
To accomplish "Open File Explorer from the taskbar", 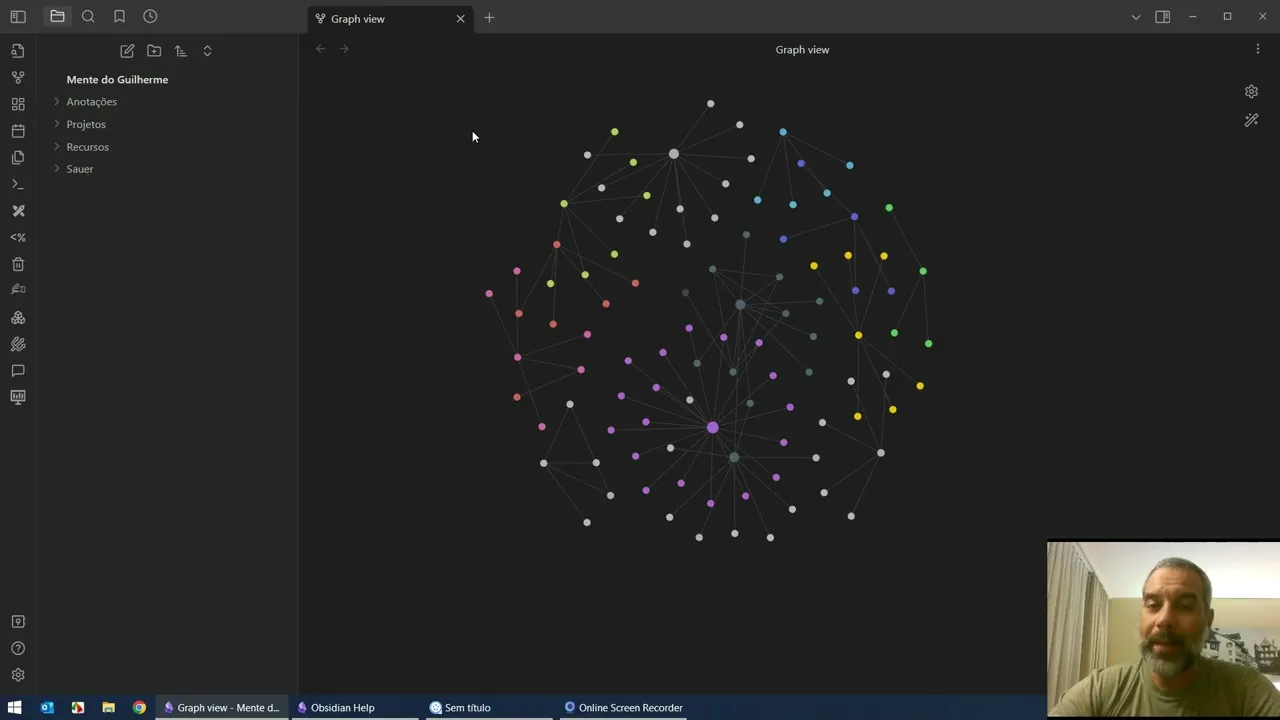I will coord(108,708).
